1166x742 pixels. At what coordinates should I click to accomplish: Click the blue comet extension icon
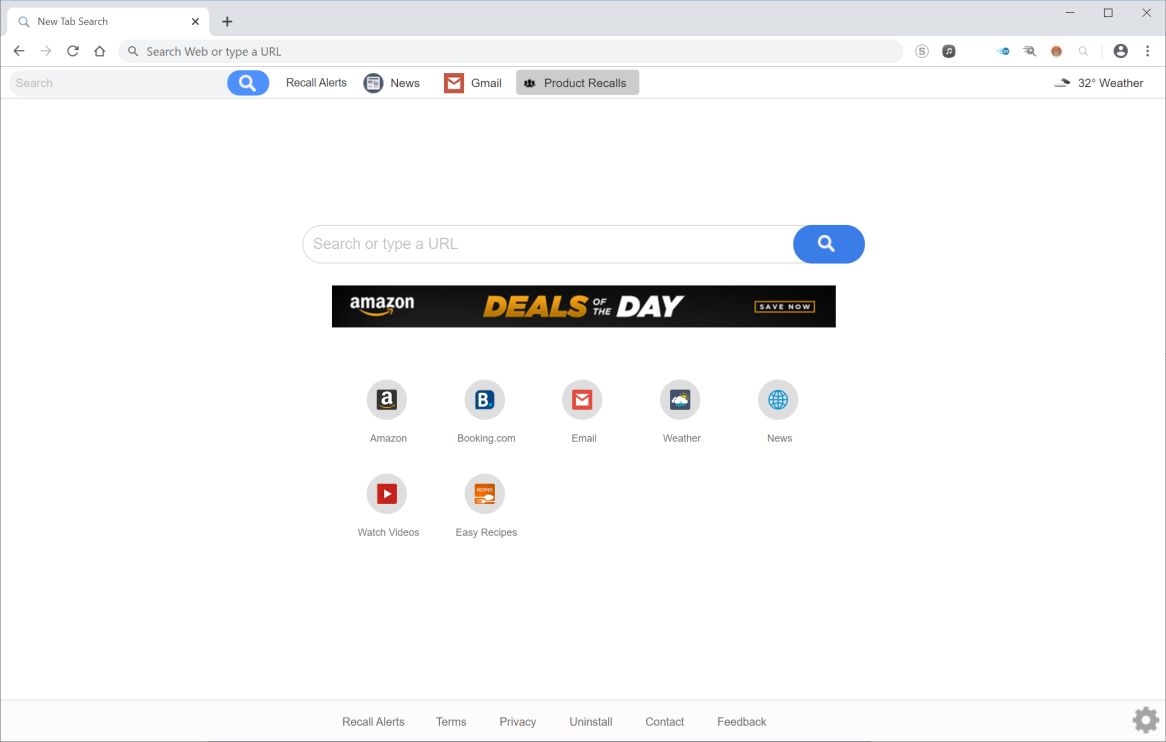pyautogui.click(x=1002, y=51)
